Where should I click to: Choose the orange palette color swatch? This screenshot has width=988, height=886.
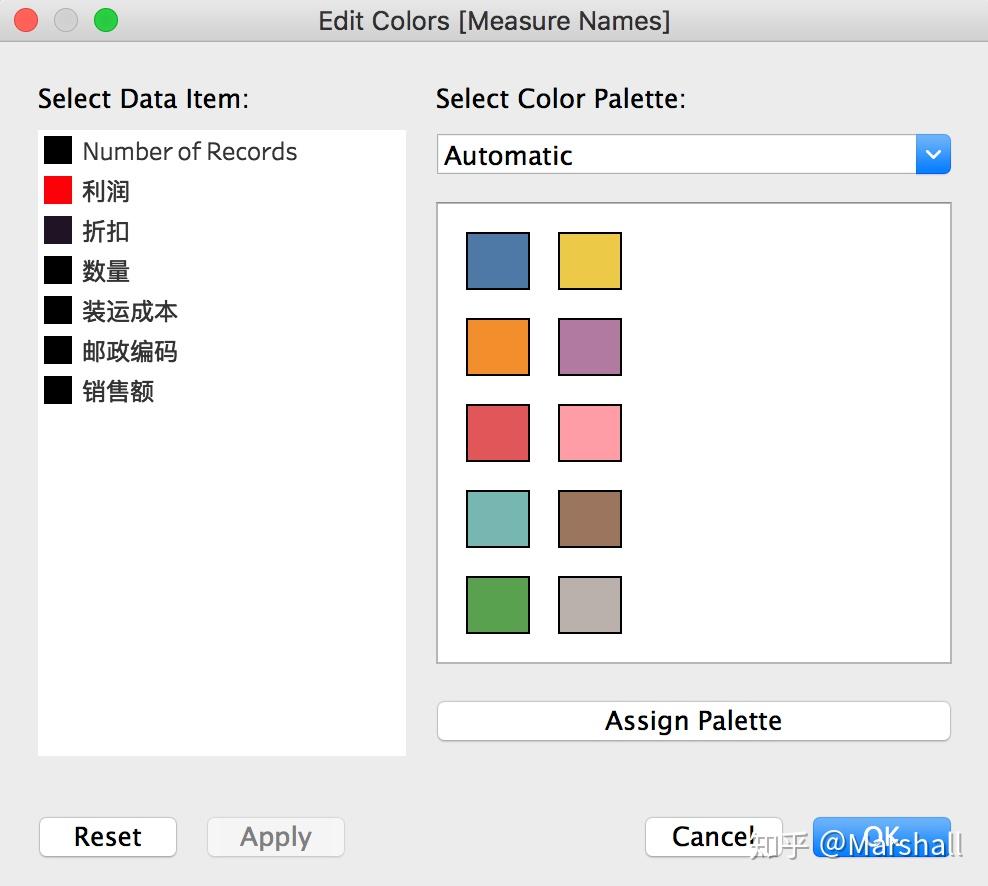(498, 347)
